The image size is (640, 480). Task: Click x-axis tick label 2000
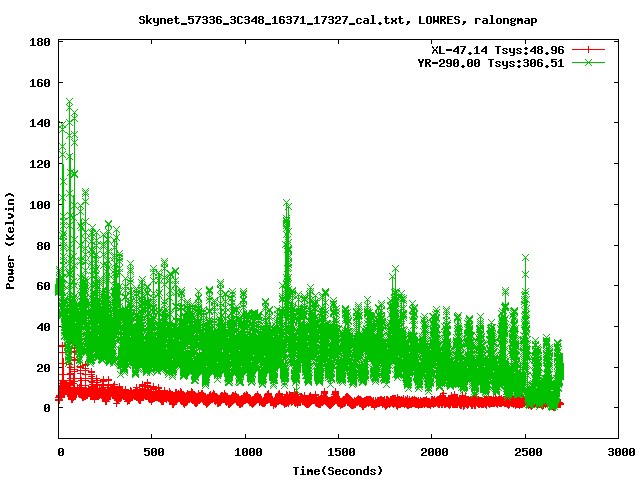click(x=435, y=452)
